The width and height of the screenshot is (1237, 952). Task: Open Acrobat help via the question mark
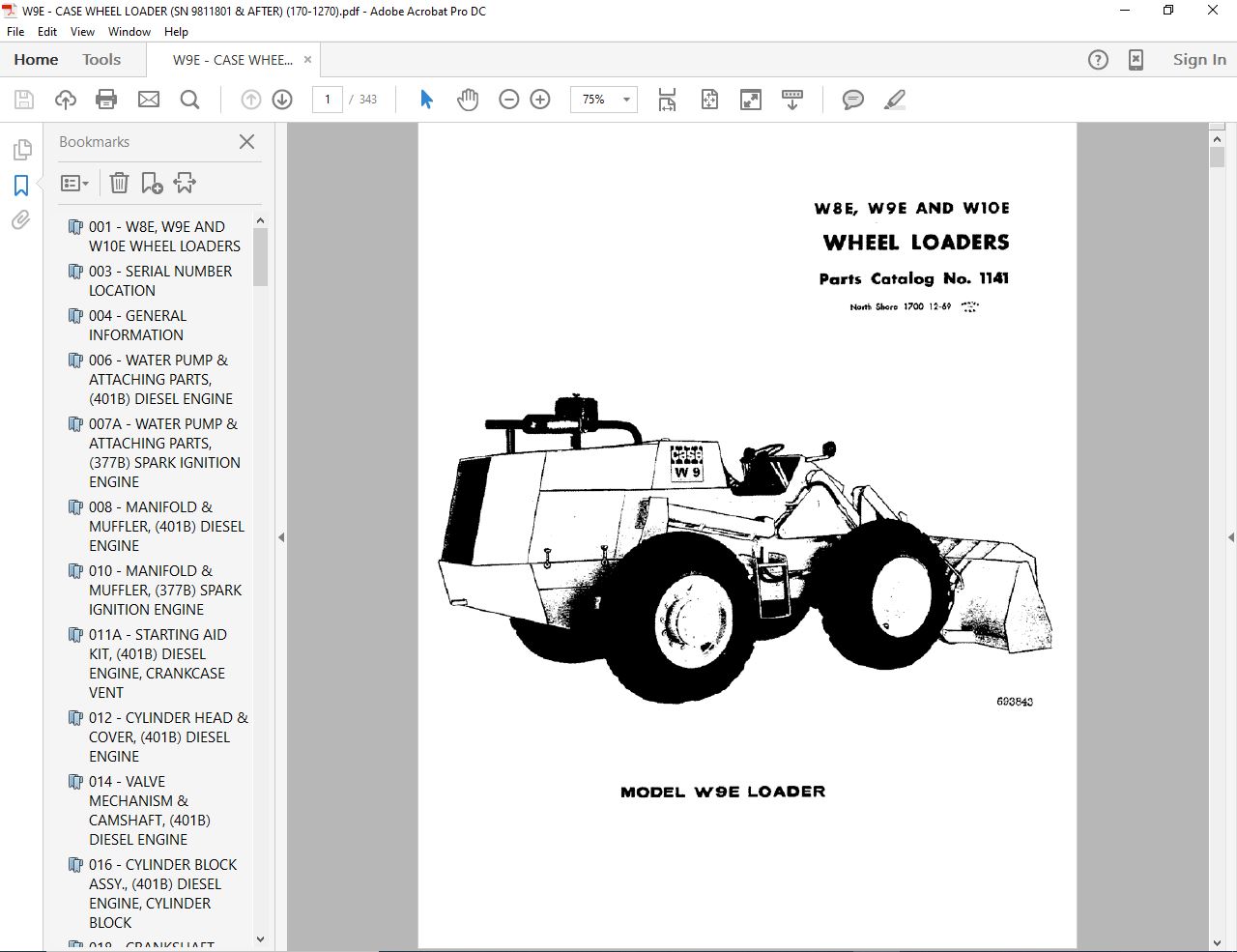click(1098, 59)
